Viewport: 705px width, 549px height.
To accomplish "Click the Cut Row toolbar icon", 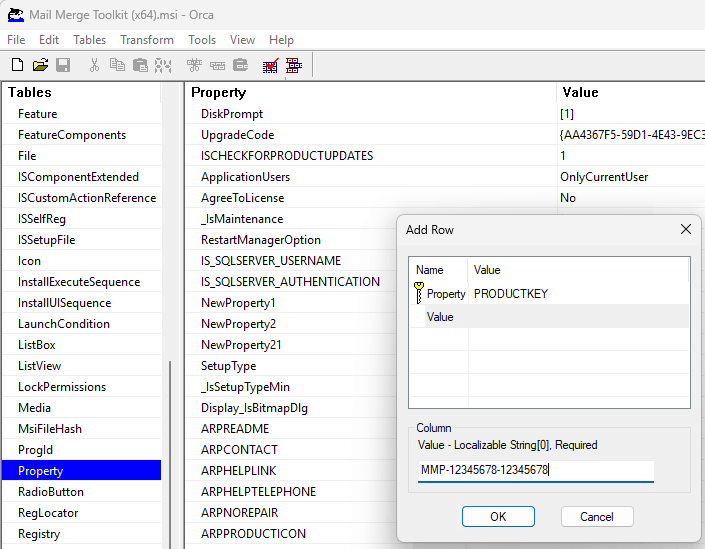I will [x=194, y=65].
